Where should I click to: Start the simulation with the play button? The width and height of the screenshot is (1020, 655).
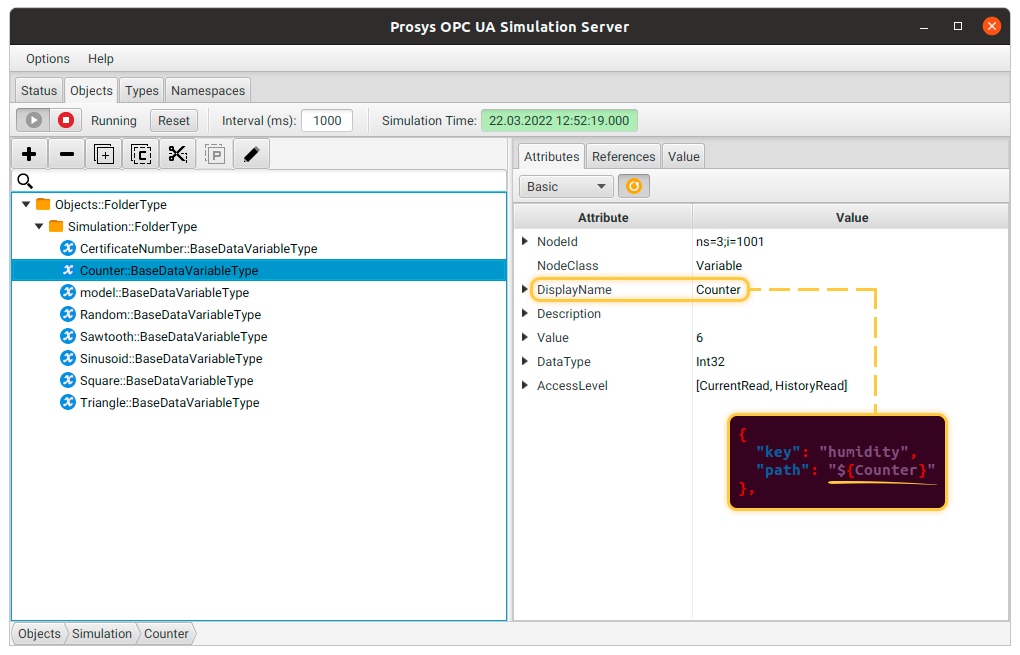(x=33, y=120)
